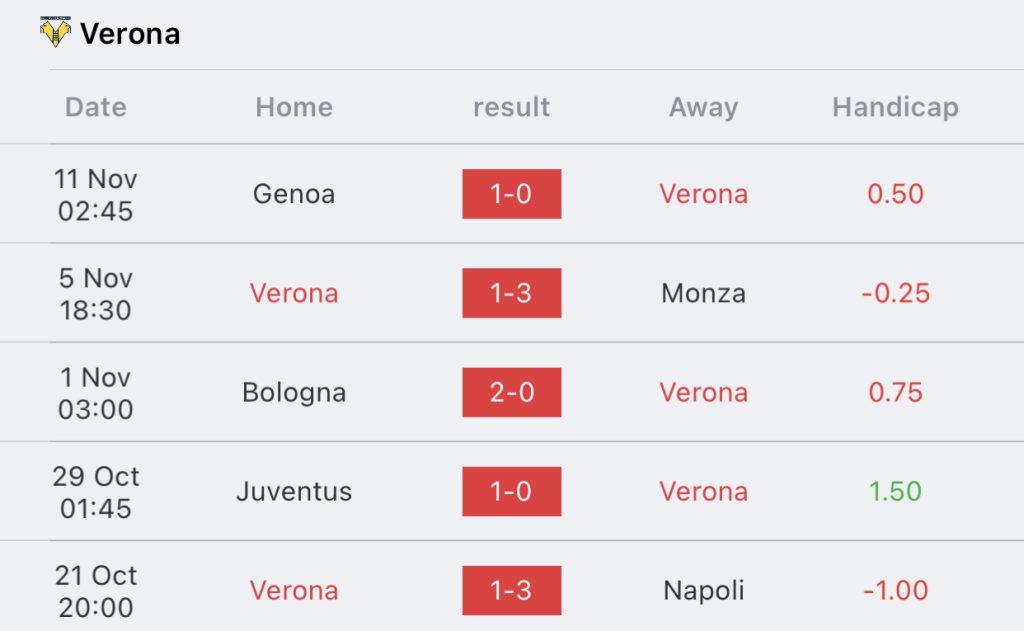Click the Napoli team name

pos(703,591)
